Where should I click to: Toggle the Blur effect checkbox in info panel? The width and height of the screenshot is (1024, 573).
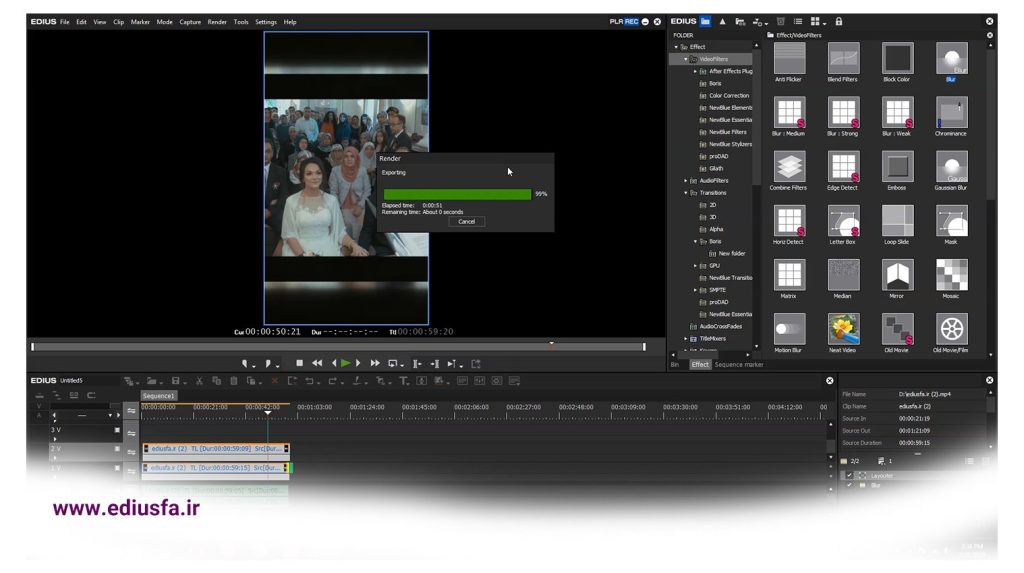click(x=849, y=485)
